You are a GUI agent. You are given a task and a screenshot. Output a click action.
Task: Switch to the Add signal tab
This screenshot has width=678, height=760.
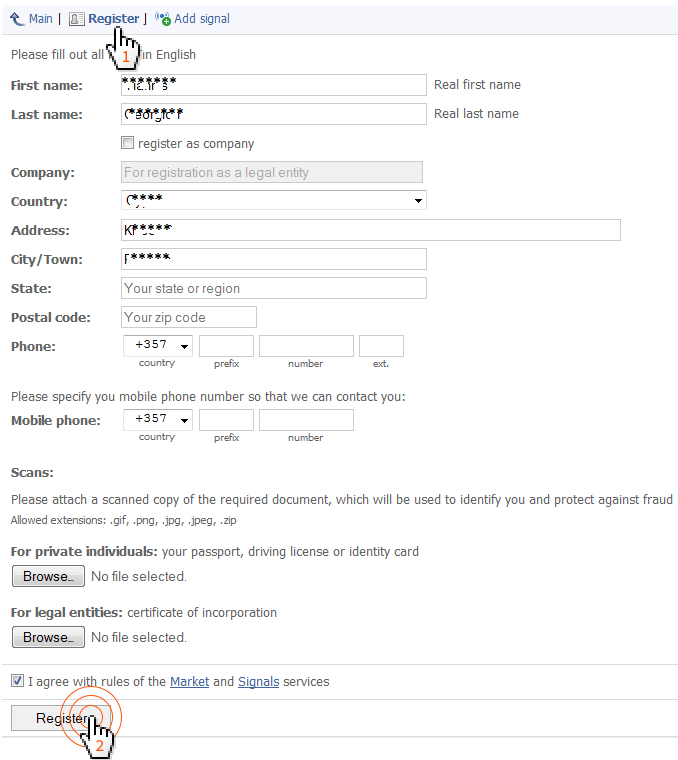click(201, 19)
